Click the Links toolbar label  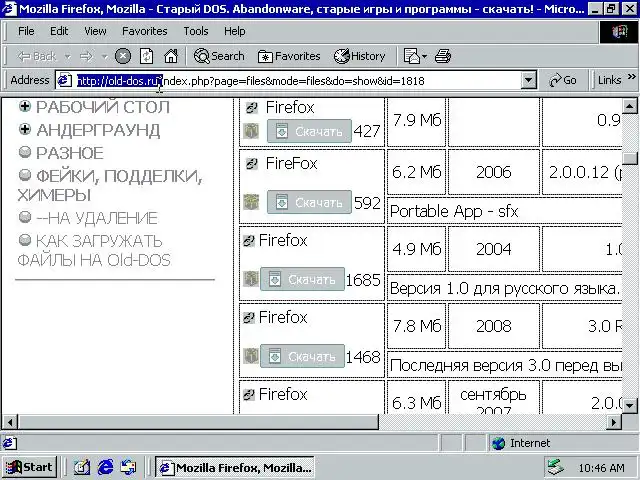pyautogui.click(x=609, y=80)
